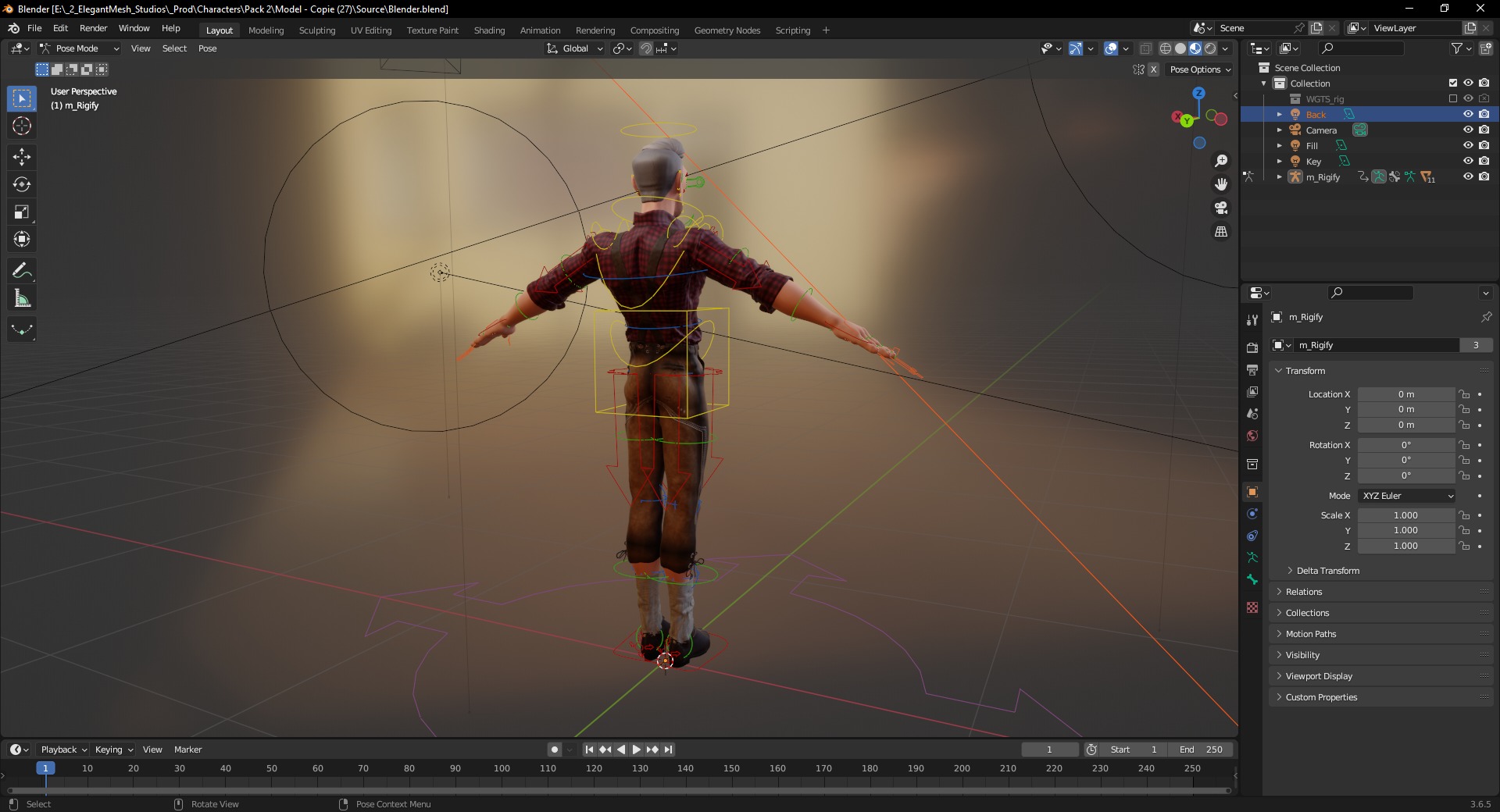The image size is (1500, 812).
Task: Switch to the Shading workspace tab
Action: 489,30
